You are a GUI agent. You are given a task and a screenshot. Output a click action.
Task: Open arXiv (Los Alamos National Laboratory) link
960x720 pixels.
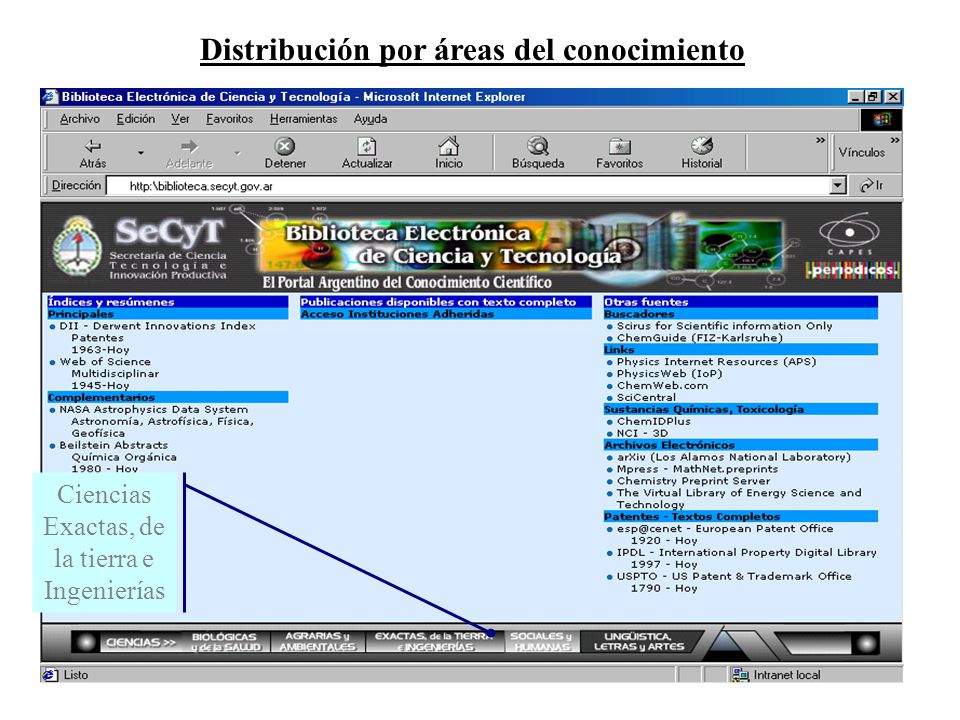[x=733, y=457]
